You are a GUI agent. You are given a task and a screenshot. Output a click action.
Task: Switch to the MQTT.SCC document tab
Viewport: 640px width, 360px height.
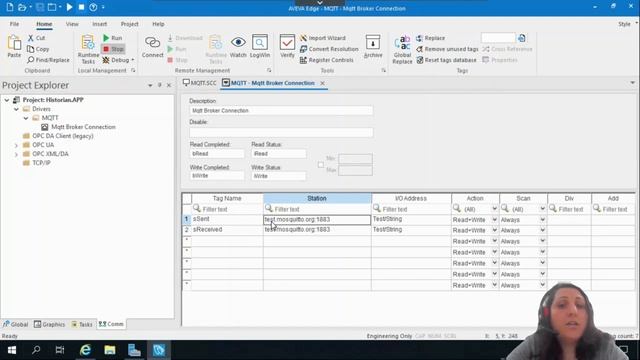click(x=200, y=83)
